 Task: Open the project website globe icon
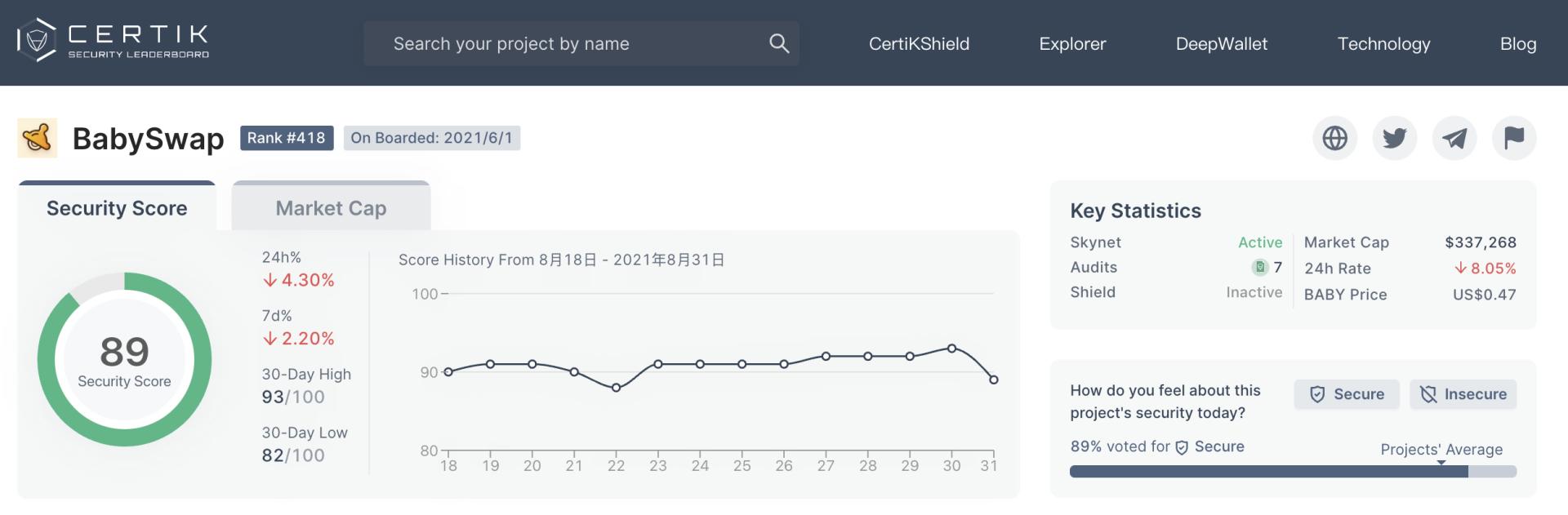point(1334,138)
